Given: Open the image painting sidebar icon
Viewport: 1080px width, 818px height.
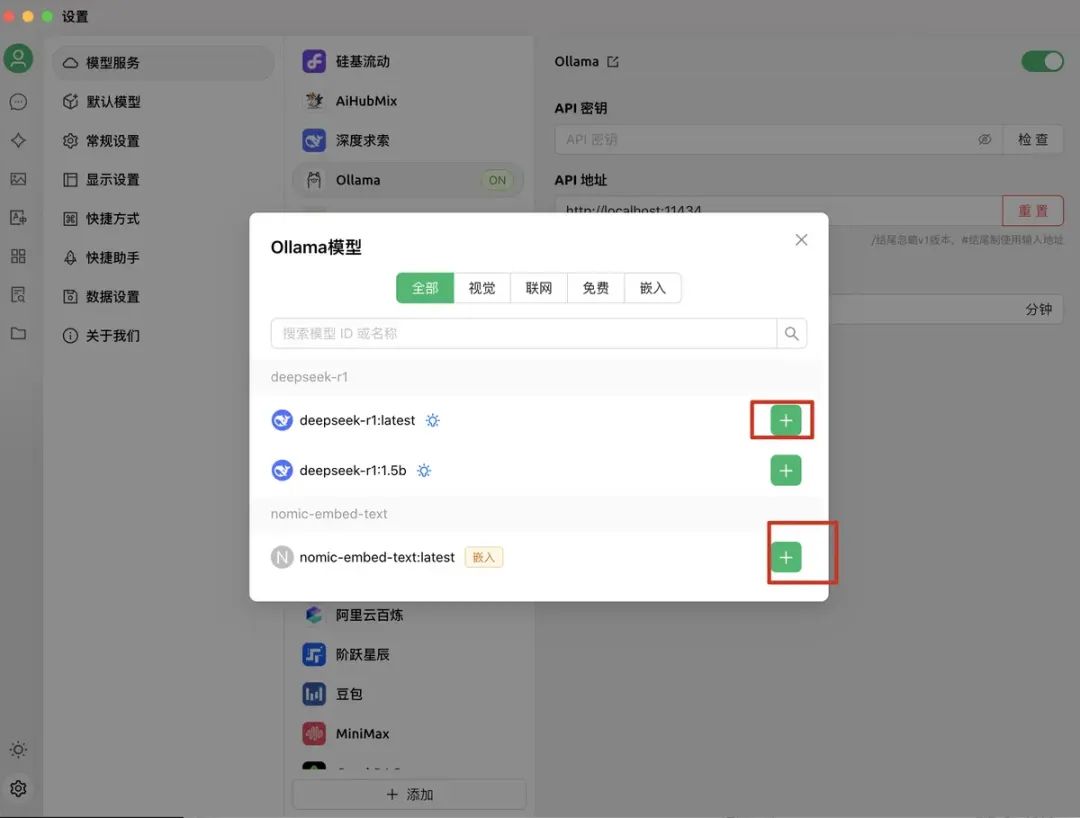Looking at the screenshot, I should tap(19, 179).
